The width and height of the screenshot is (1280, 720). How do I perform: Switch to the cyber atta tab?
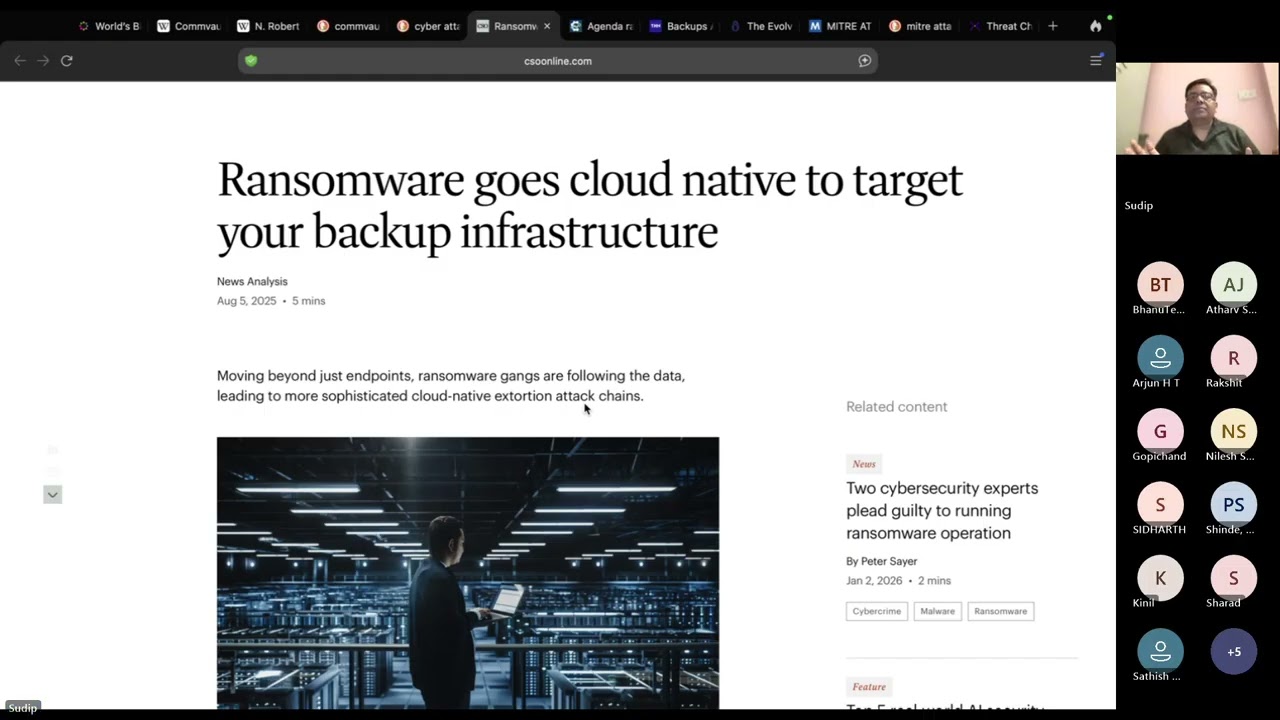click(x=428, y=26)
